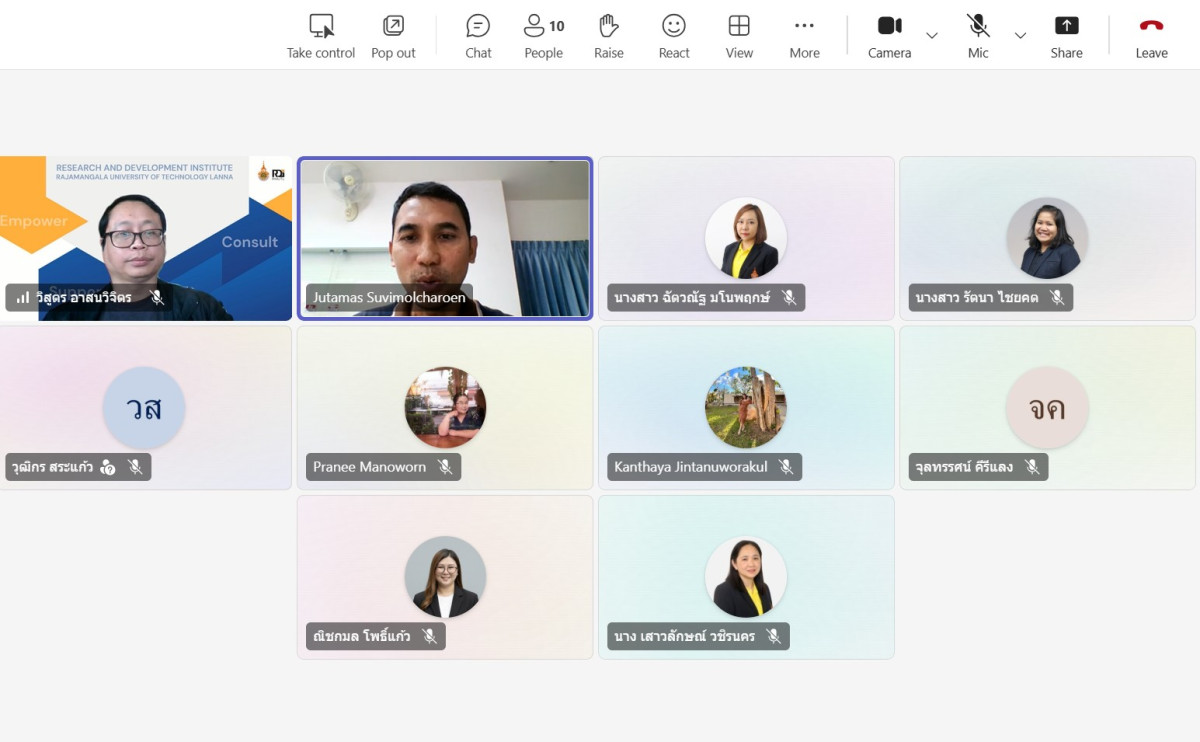Image resolution: width=1200 pixels, height=742 pixels.
Task: Unmute the Mic in toolbar
Action: (x=978, y=27)
